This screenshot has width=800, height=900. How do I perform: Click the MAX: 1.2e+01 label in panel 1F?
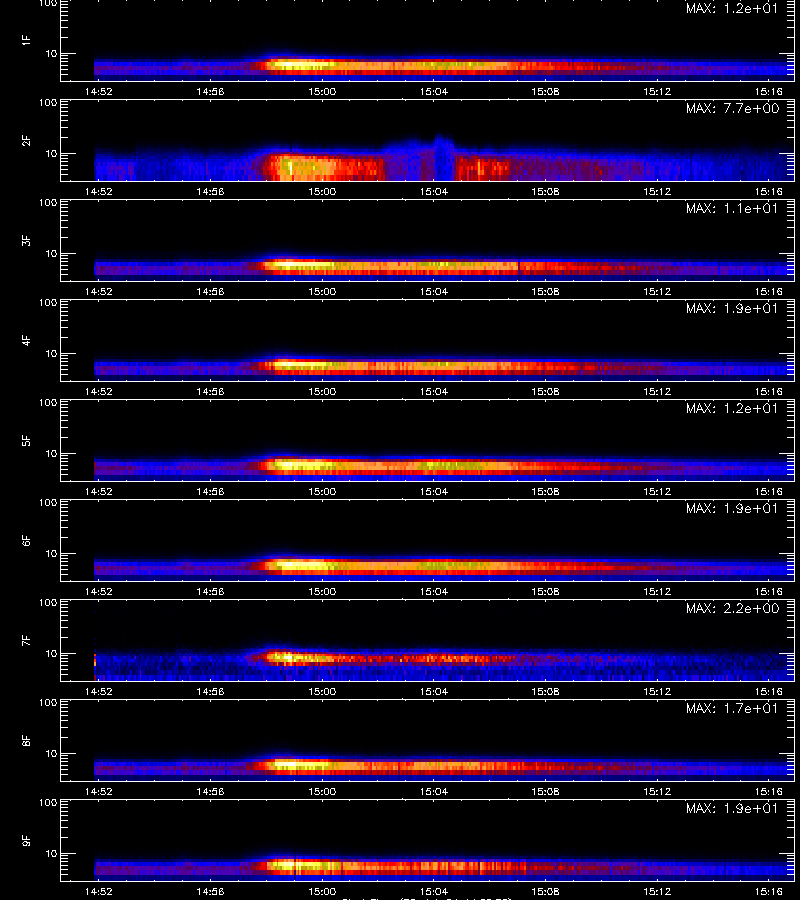pos(732,8)
